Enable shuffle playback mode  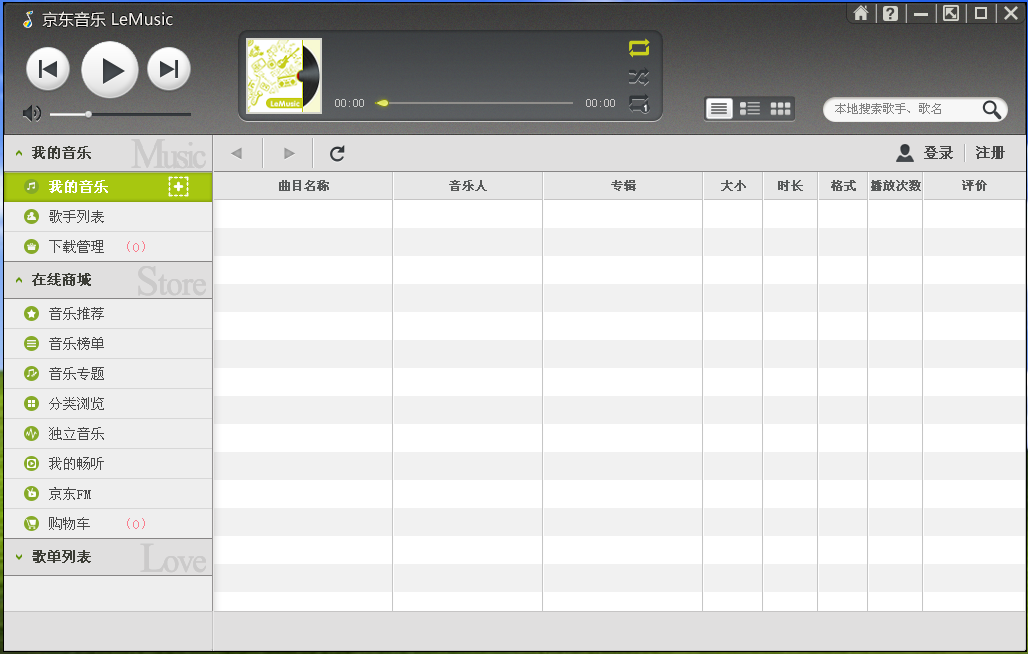(639, 75)
